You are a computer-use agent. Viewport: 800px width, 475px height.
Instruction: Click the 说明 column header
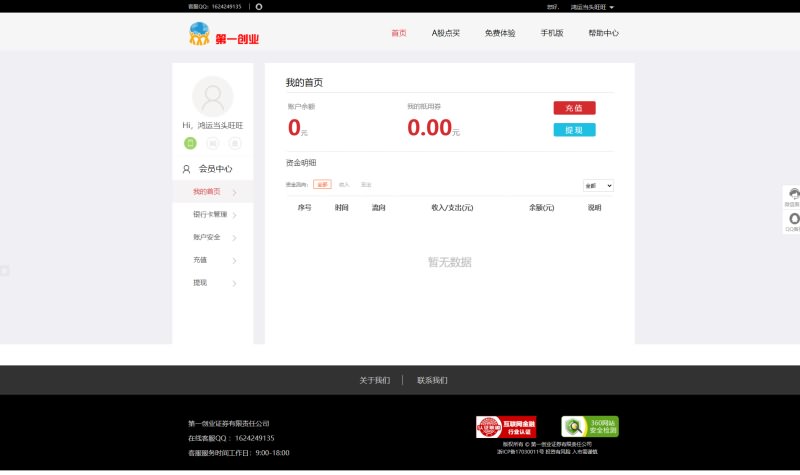pos(594,208)
